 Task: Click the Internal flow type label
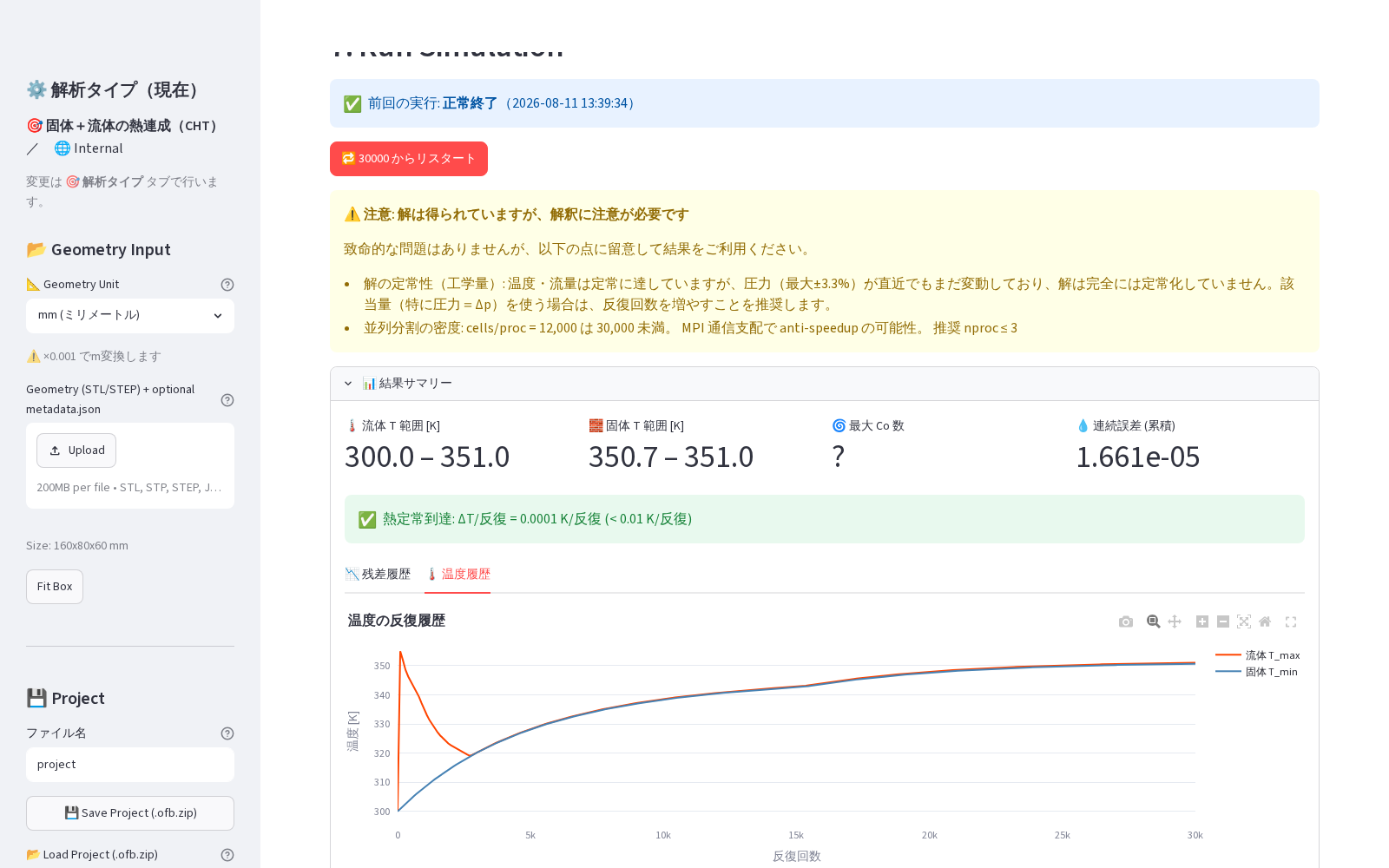[89, 148]
